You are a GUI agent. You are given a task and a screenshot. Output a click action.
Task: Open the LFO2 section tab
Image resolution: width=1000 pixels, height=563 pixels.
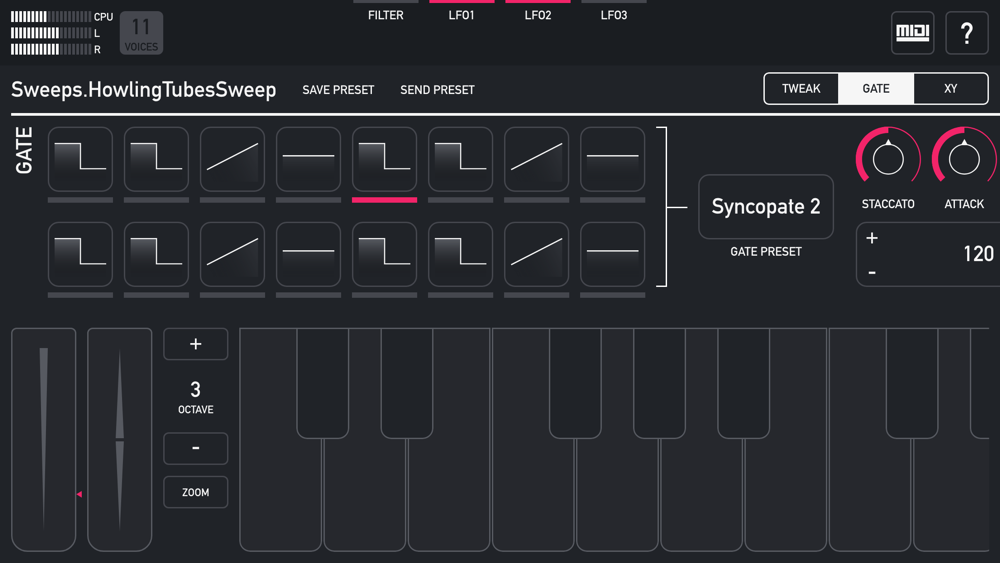coord(538,11)
